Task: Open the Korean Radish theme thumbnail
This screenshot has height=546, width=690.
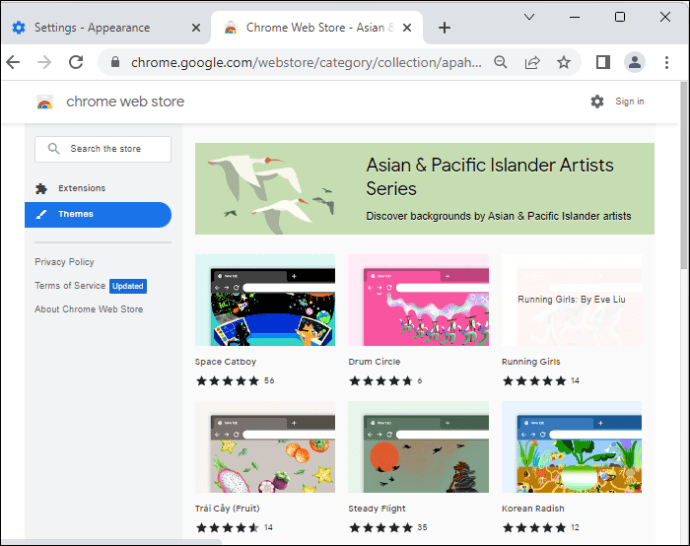Action: (572, 447)
